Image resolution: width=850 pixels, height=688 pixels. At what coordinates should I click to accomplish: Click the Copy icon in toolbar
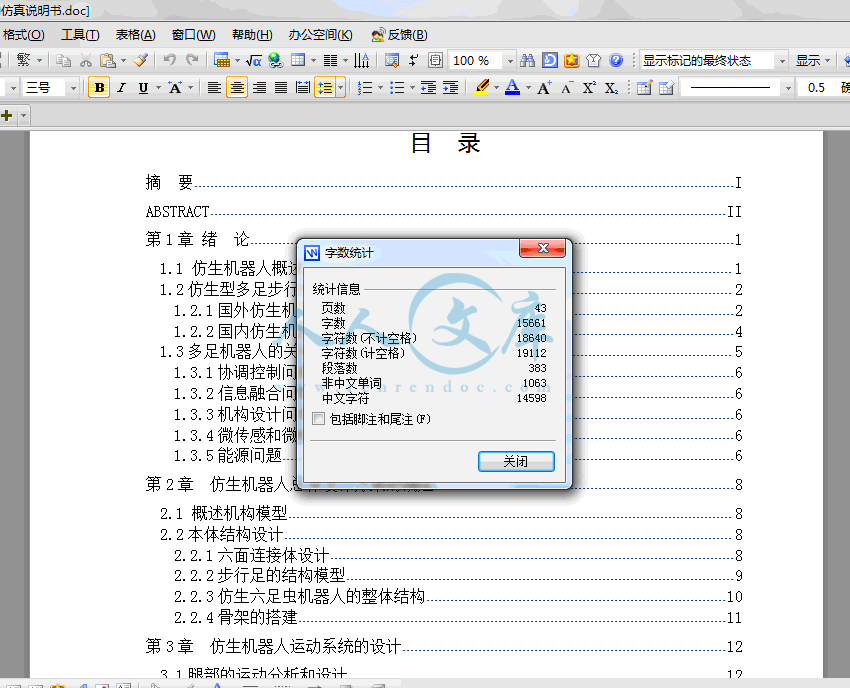(x=63, y=60)
